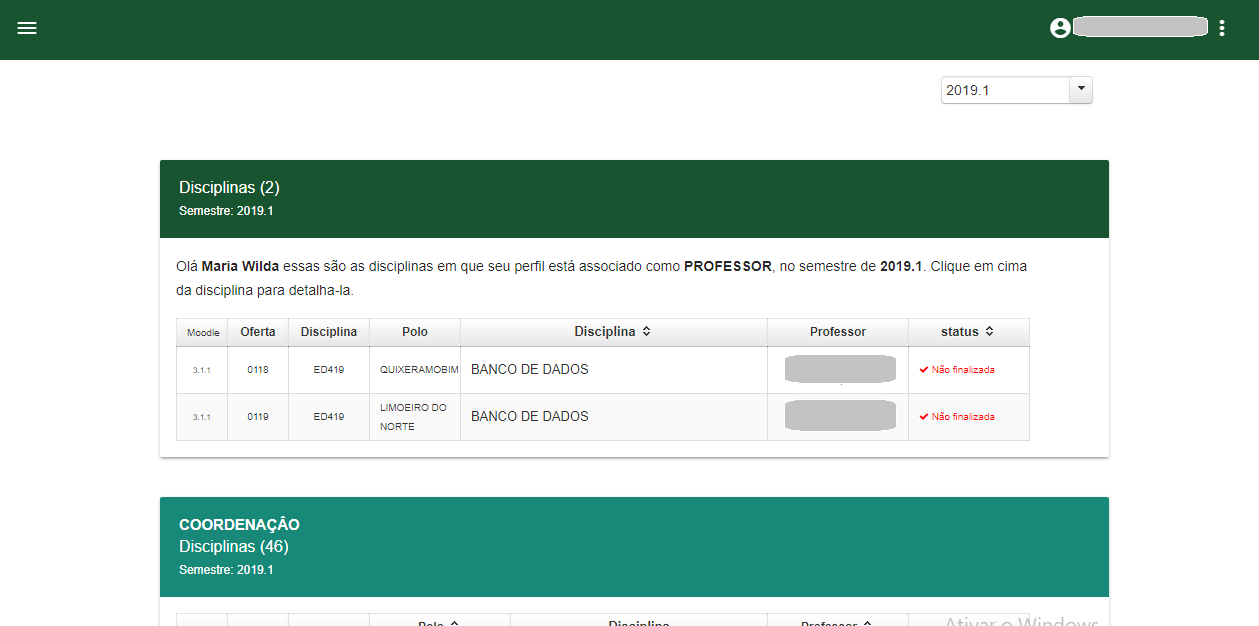This screenshot has width=1259, height=626.
Task: Click the Professor column header in first table
Action: 838,332
